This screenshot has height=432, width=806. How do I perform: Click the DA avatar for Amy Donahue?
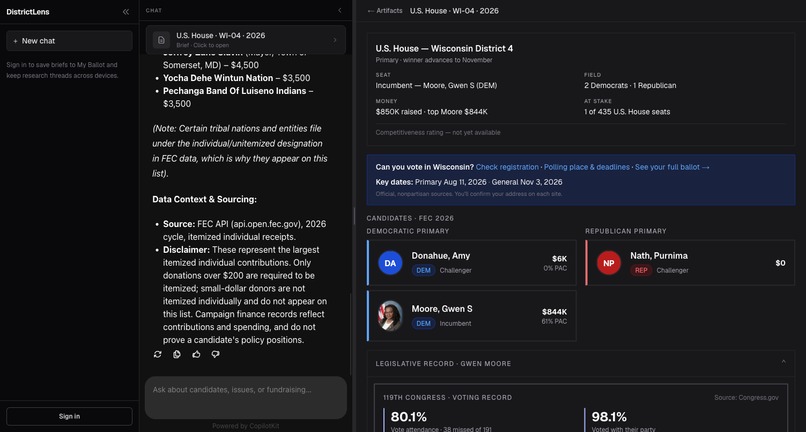click(390, 263)
